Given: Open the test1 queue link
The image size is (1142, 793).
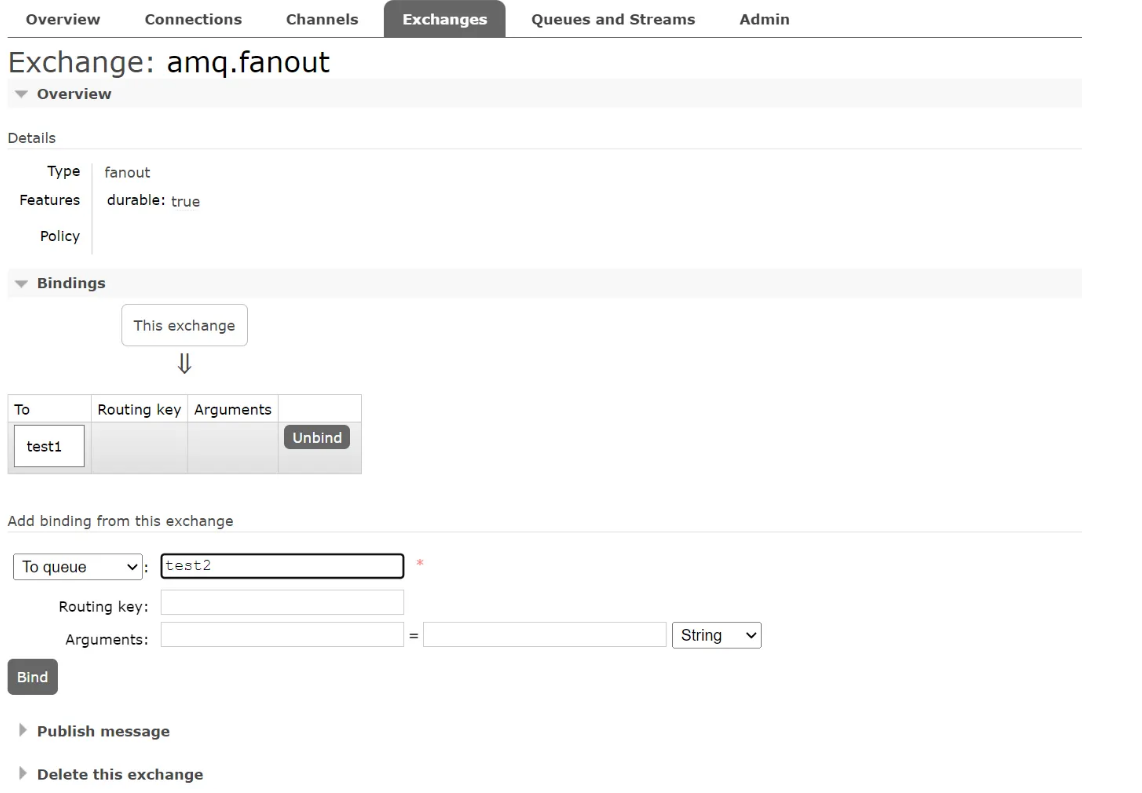Looking at the screenshot, I should (44, 447).
